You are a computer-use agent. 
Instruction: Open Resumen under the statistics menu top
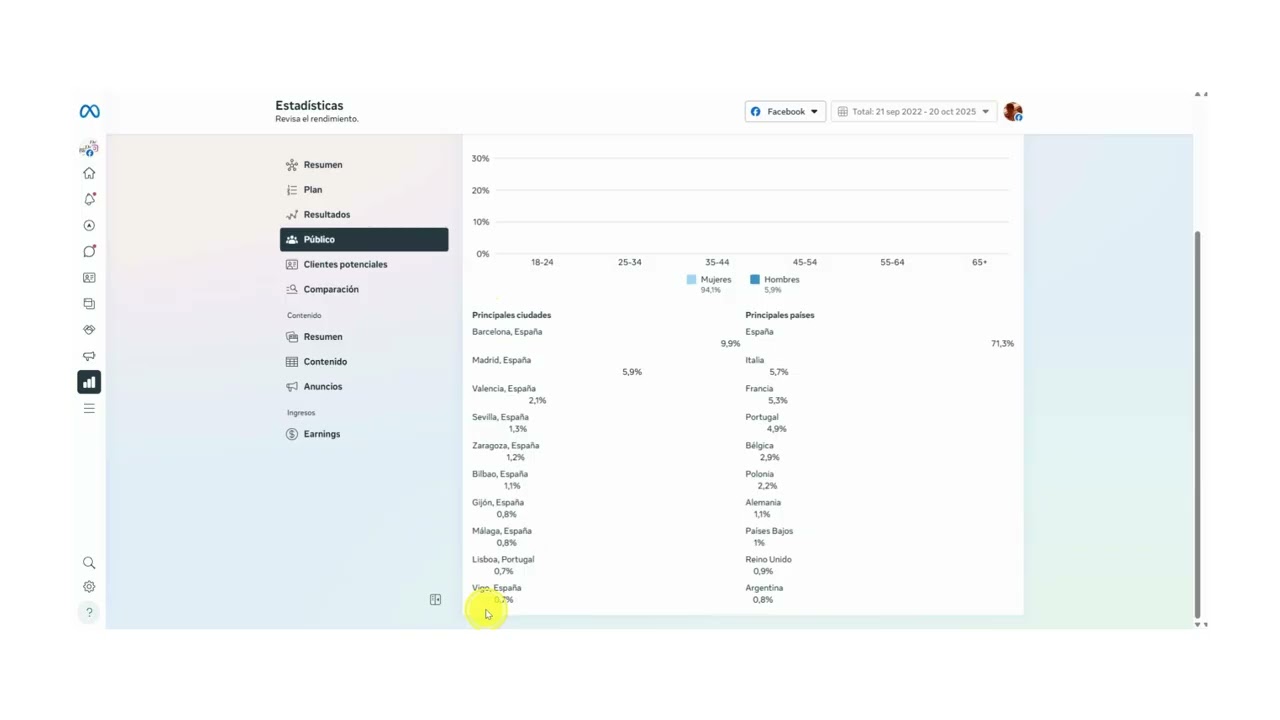(x=364, y=165)
